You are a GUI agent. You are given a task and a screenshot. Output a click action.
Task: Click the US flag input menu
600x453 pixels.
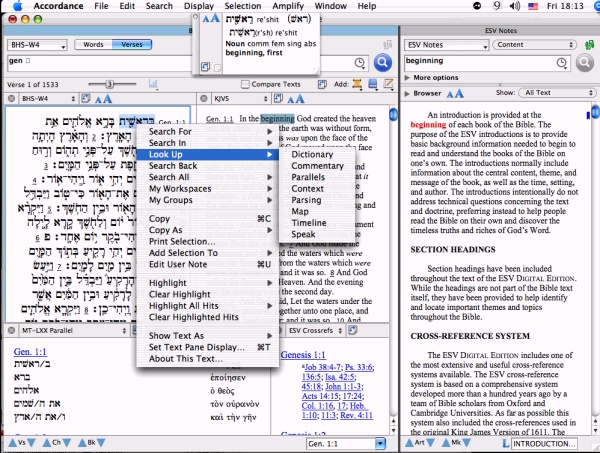pyautogui.click(x=533, y=6)
